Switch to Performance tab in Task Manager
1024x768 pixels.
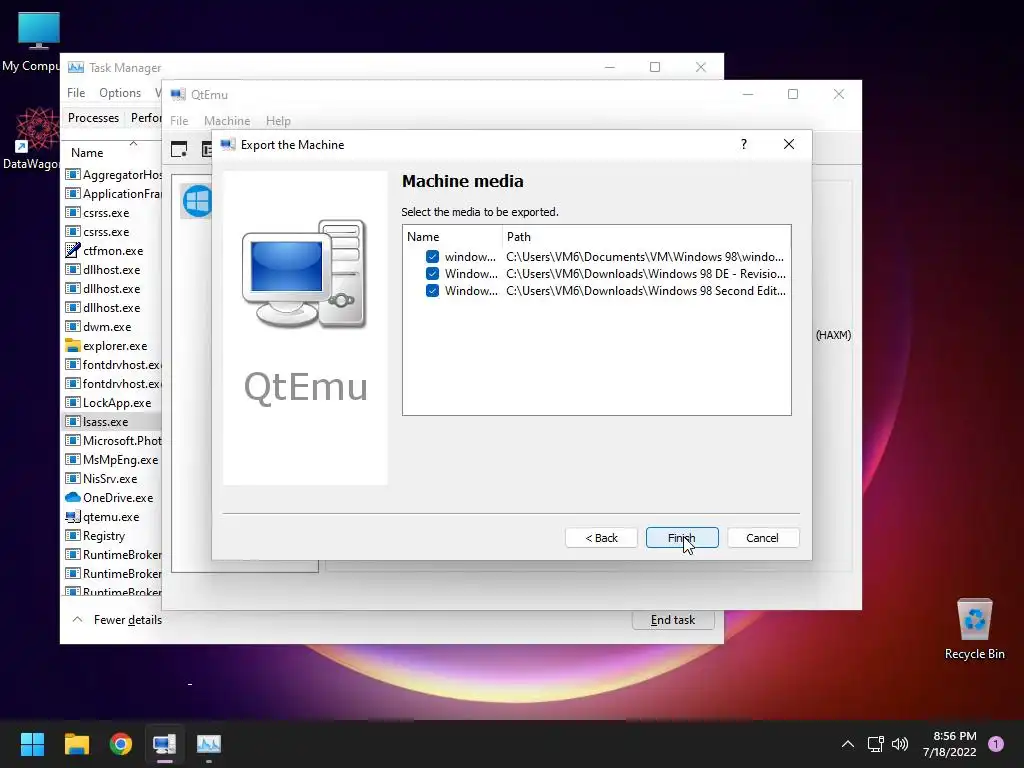tap(145, 118)
